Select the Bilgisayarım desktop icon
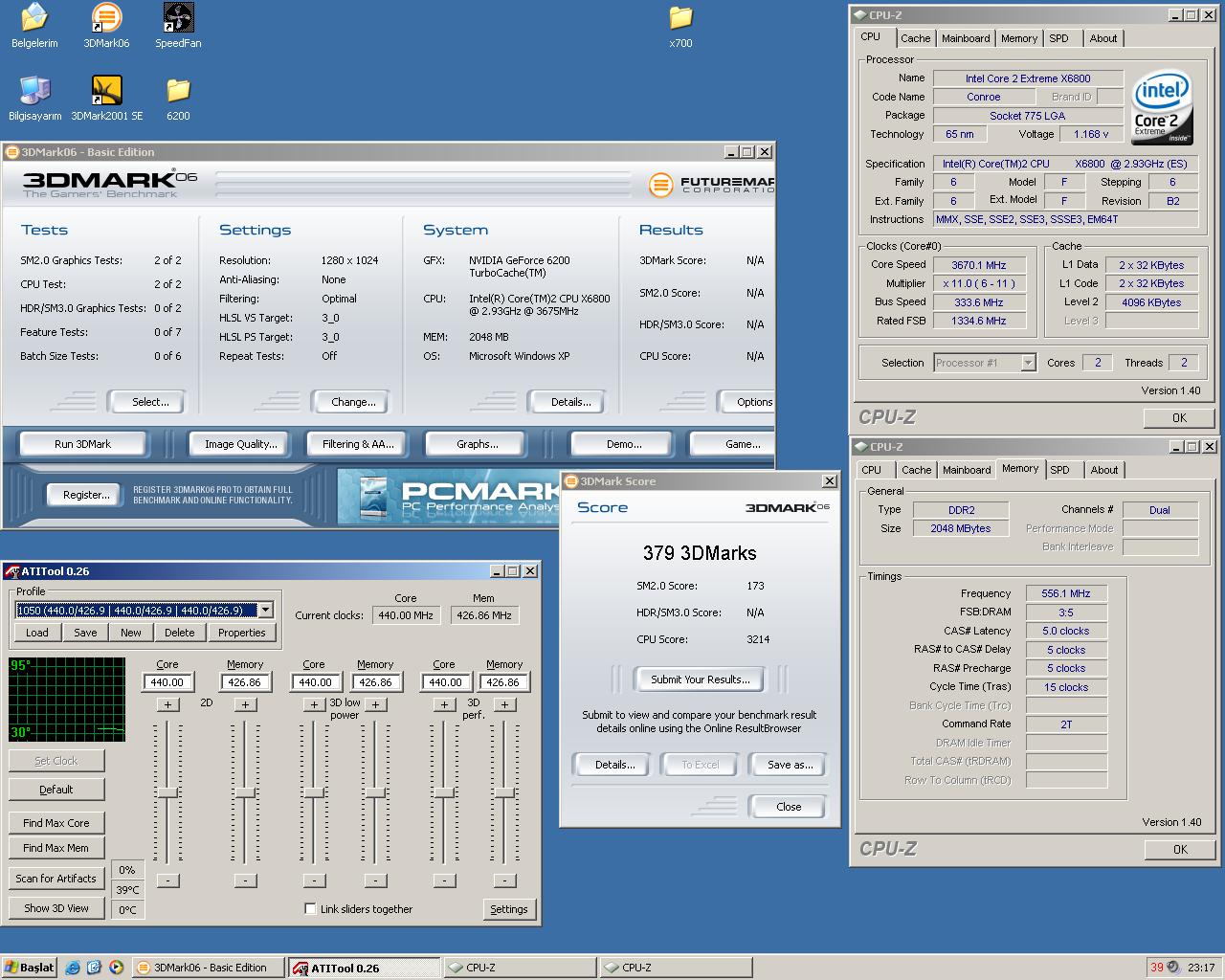 (34, 99)
